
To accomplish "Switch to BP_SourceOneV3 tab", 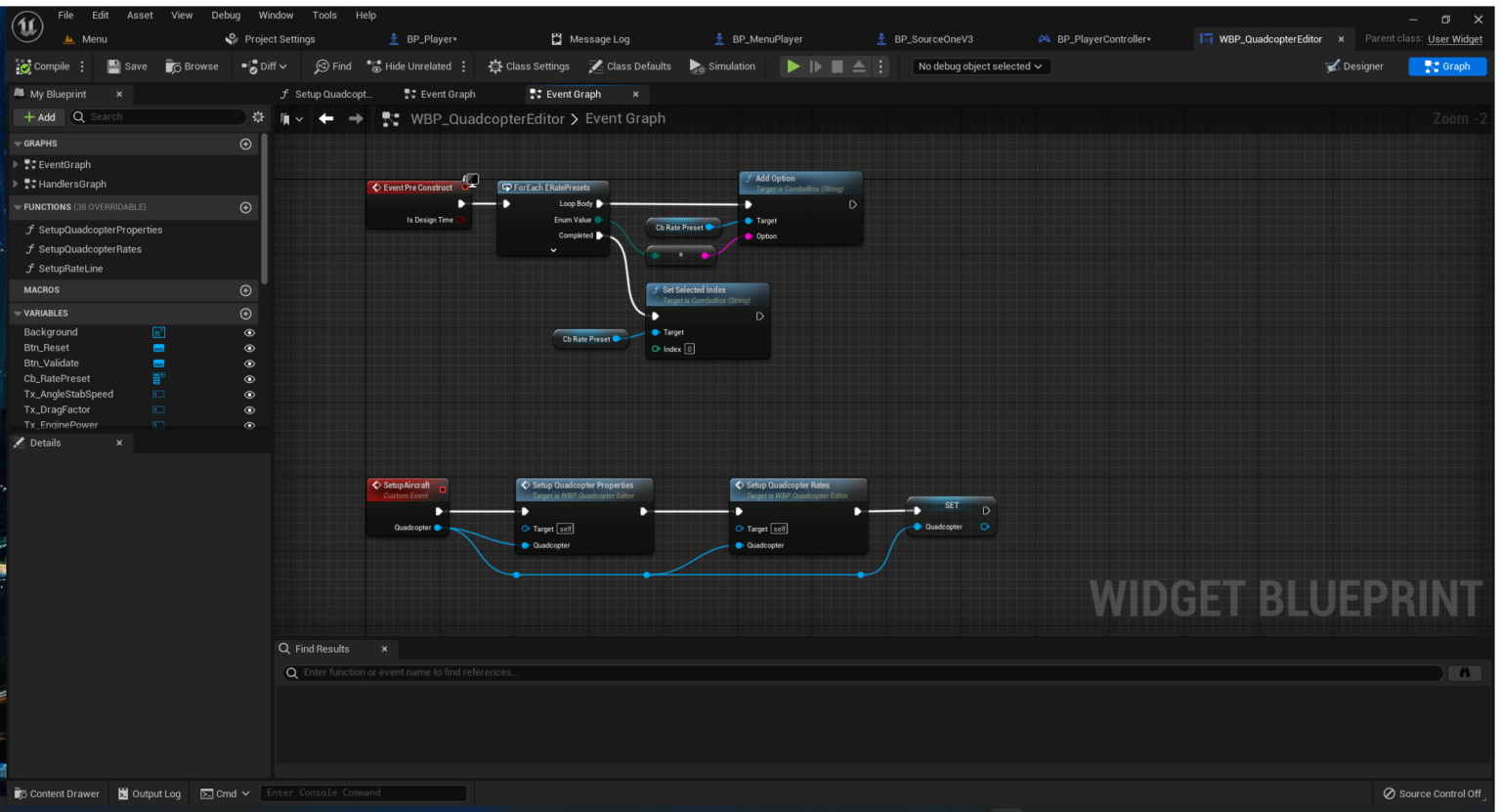I will pyautogui.click(x=932, y=39).
